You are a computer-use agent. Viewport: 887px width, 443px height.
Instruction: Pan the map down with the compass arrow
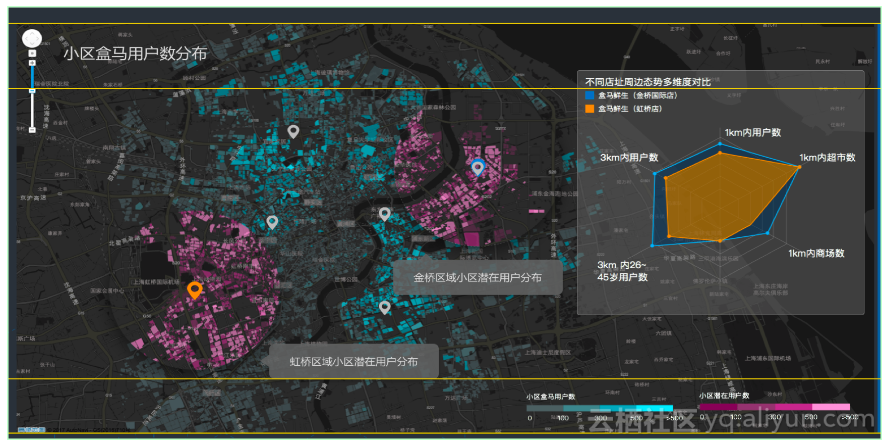click(x=32, y=45)
